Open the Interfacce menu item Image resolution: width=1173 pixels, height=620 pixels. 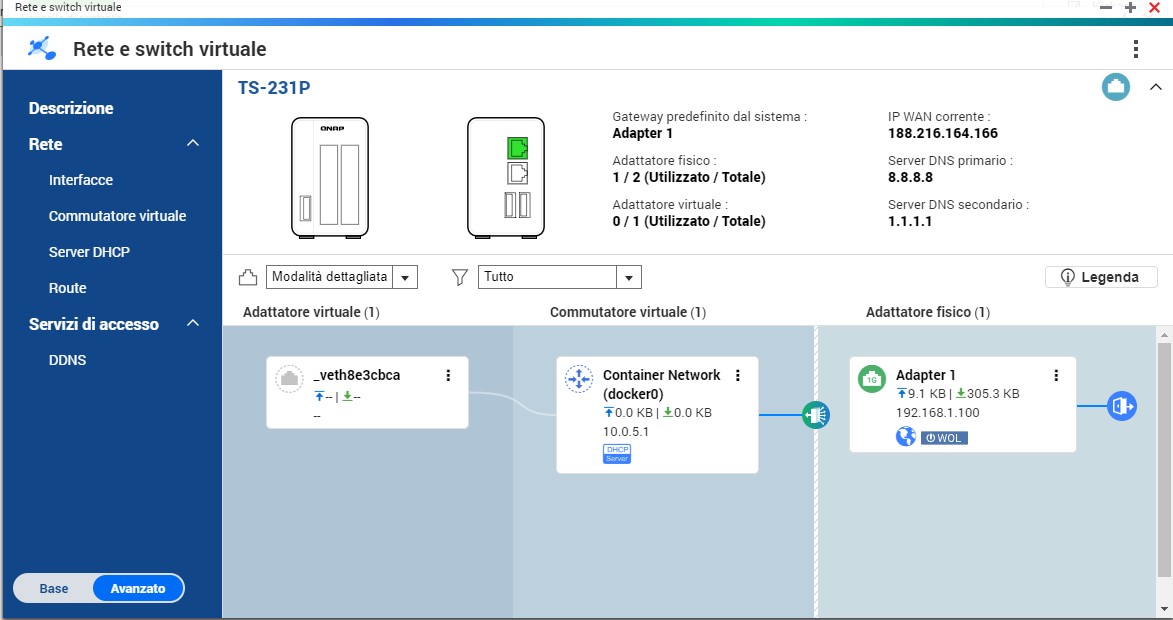[81, 180]
